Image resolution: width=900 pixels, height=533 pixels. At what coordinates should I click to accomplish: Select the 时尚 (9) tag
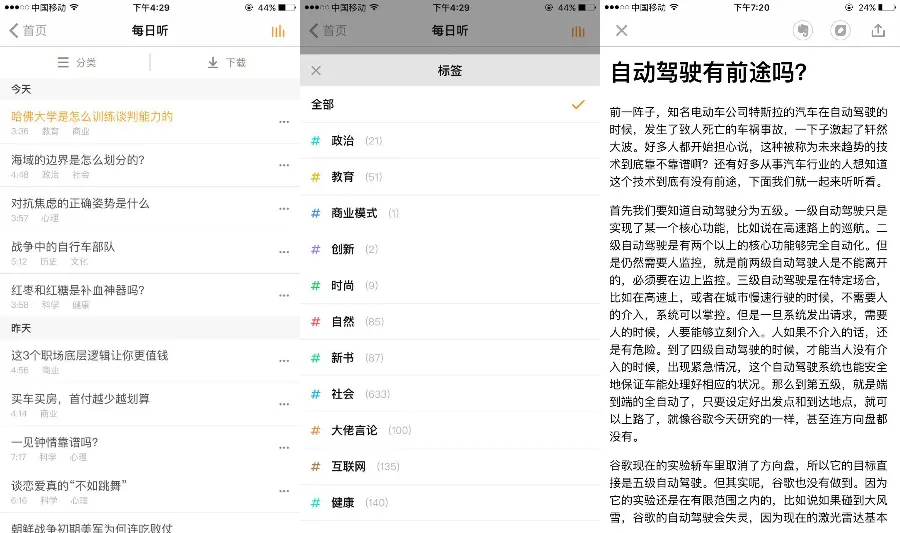click(450, 285)
